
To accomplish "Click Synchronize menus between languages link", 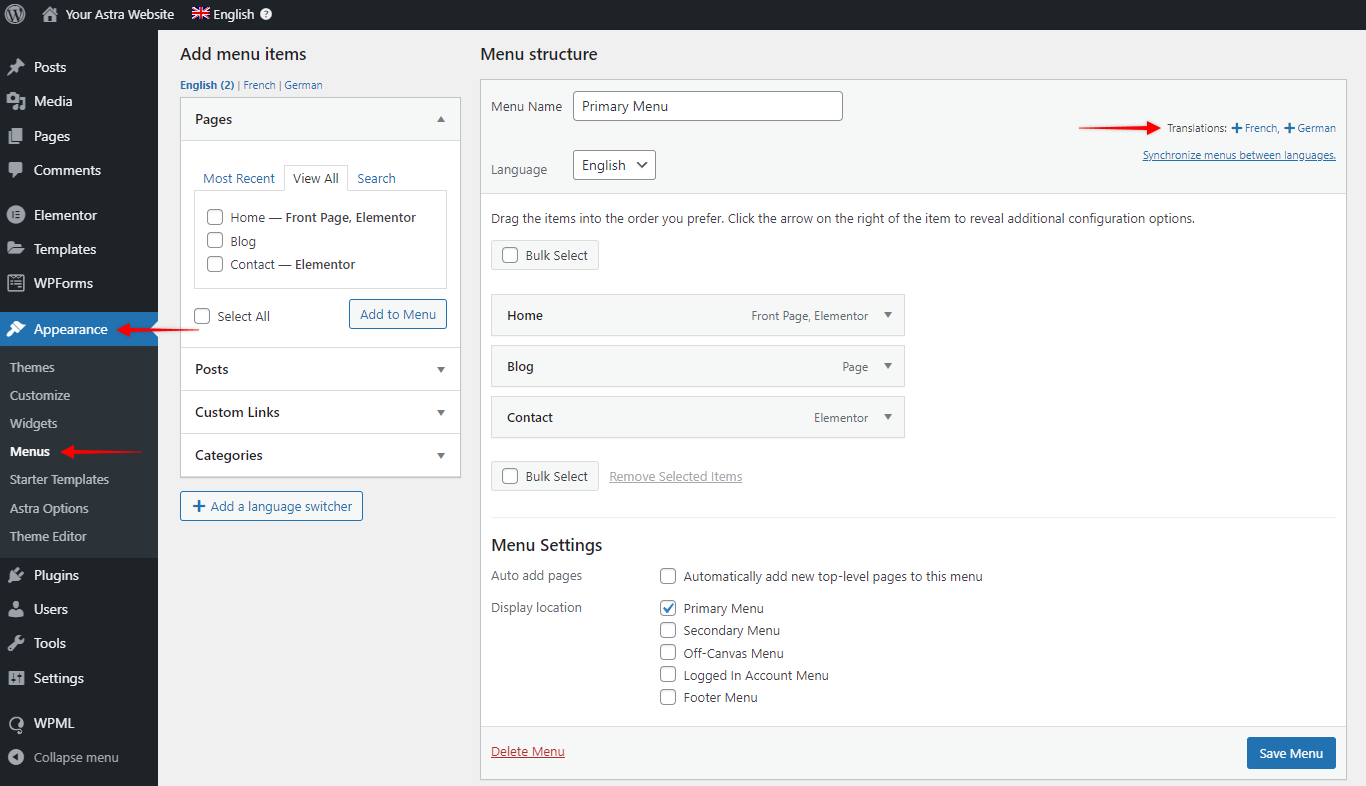I will click(x=1239, y=155).
